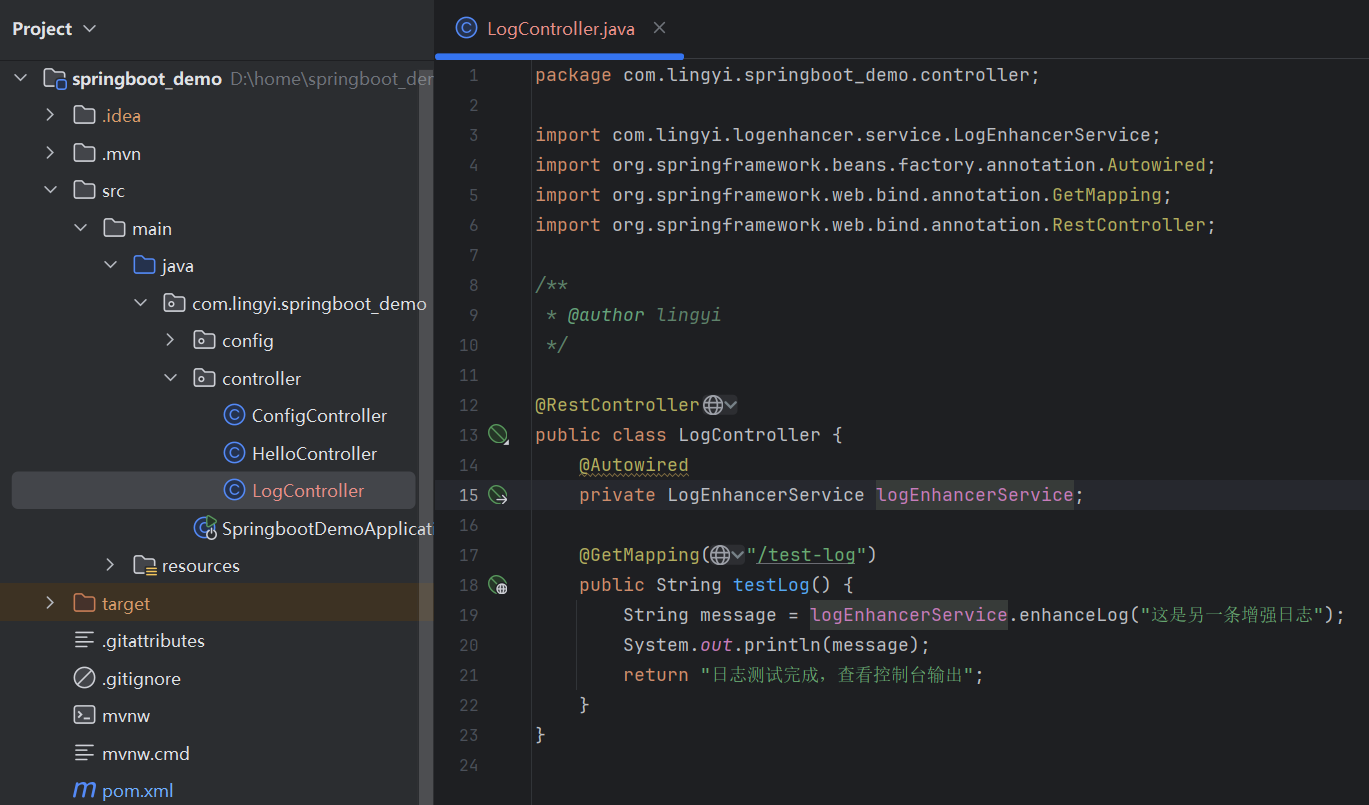Collapse the controller package in the Project tree
This screenshot has height=805, width=1369.
pos(170,378)
